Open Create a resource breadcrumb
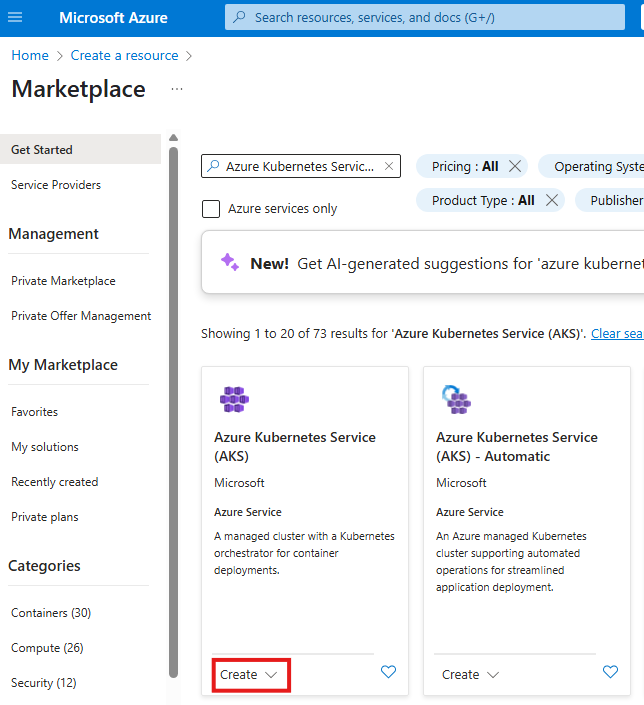The height and width of the screenshot is (705, 644). [124, 55]
